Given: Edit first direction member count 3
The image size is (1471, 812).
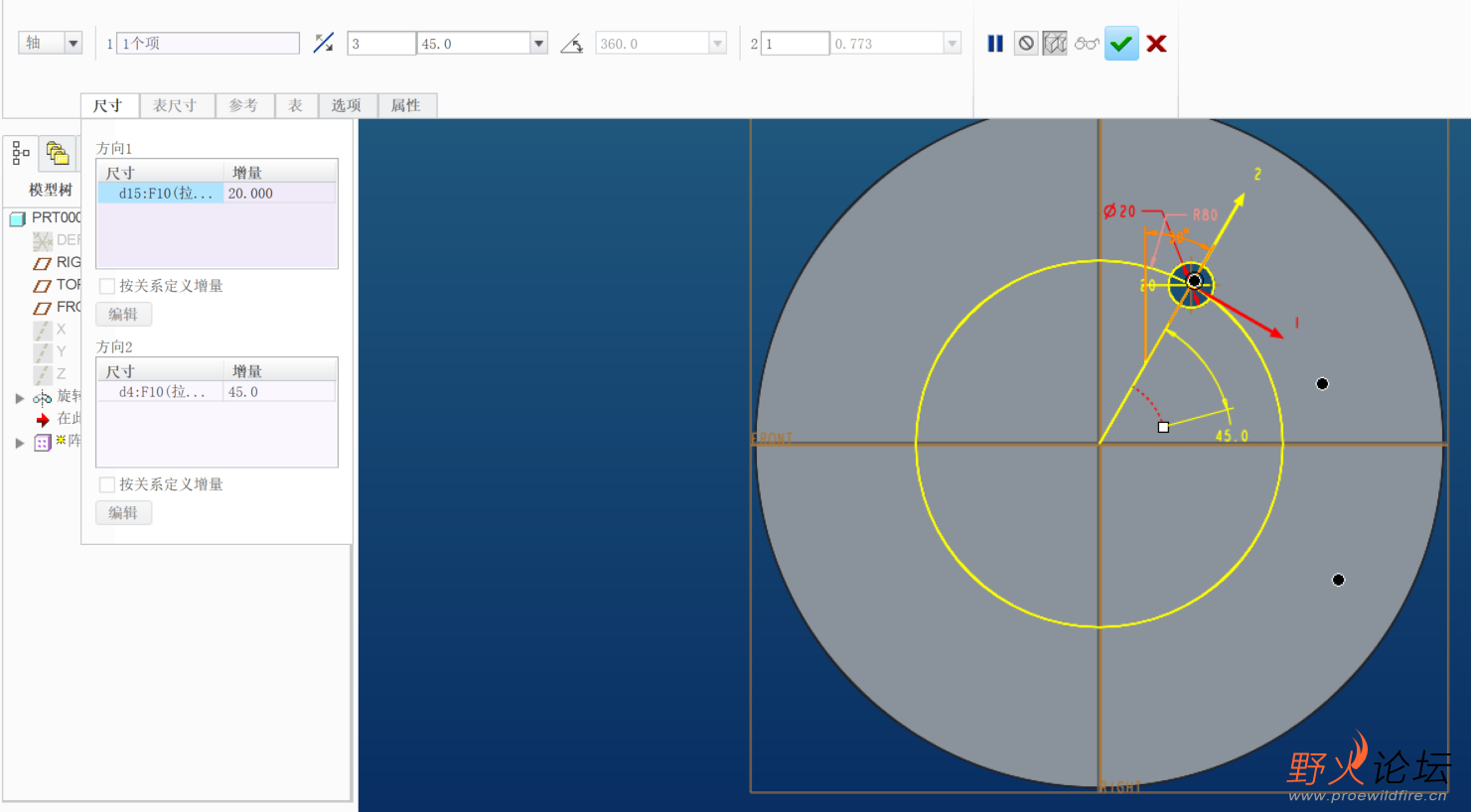Looking at the screenshot, I should click(x=381, y=44).
